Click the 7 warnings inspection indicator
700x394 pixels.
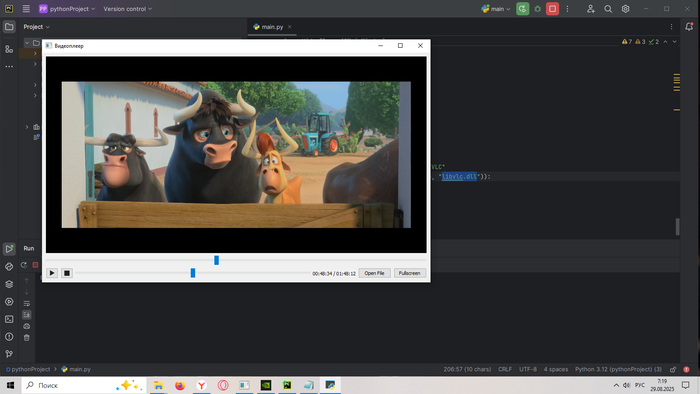click(627, 41)
